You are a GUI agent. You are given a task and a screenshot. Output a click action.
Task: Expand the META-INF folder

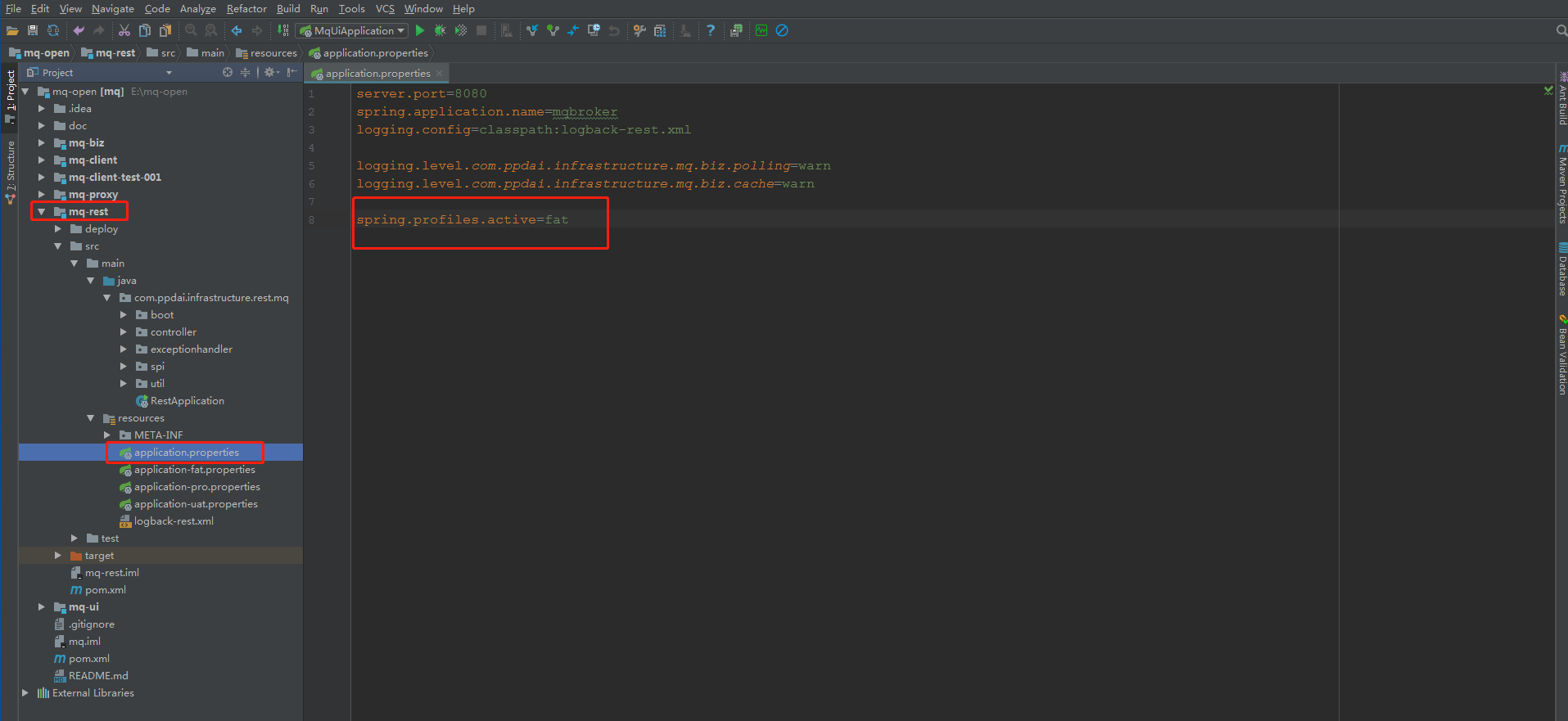click(x=106, y=435)
